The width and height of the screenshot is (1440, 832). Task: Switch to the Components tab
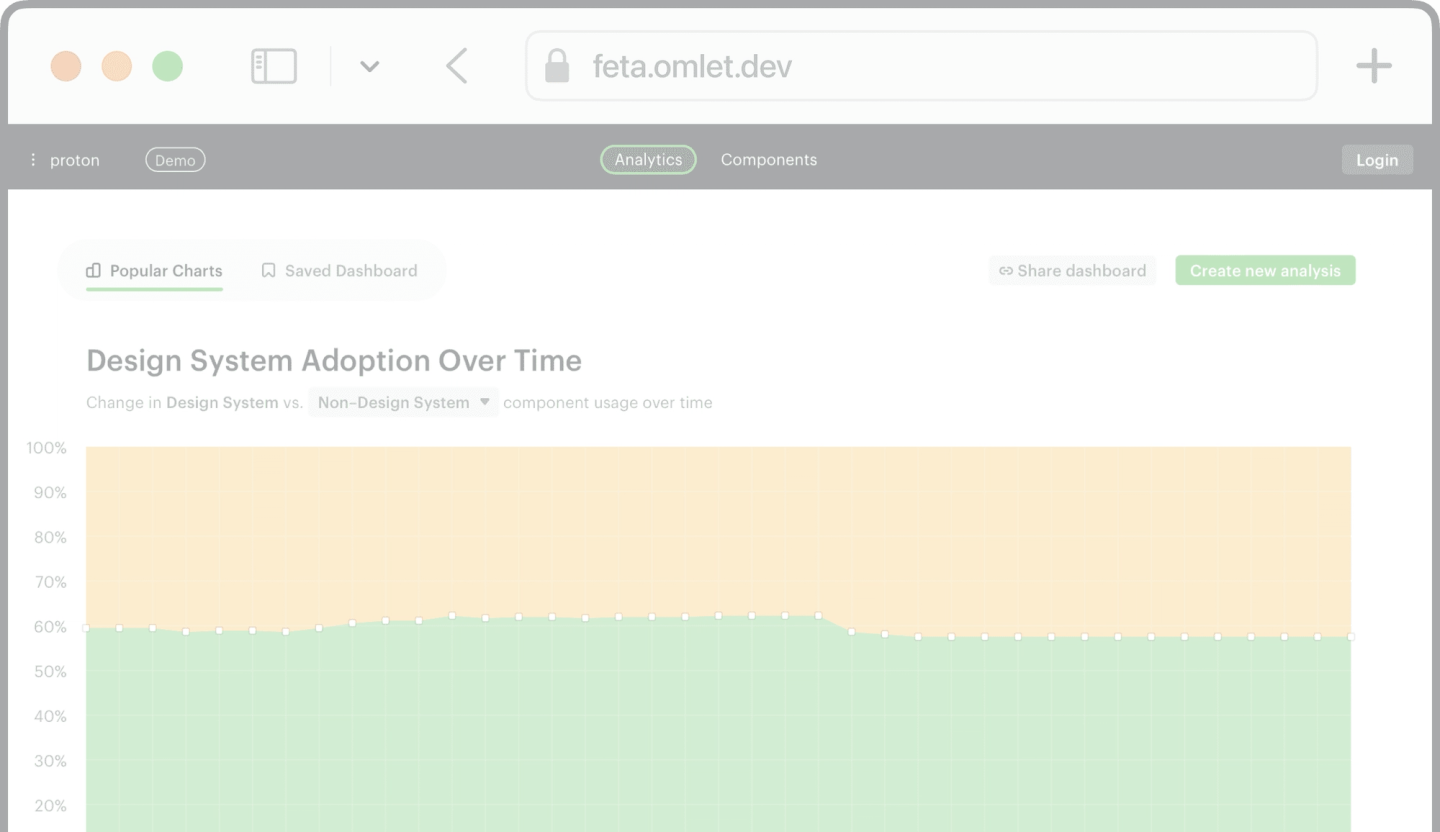point(768,159)
